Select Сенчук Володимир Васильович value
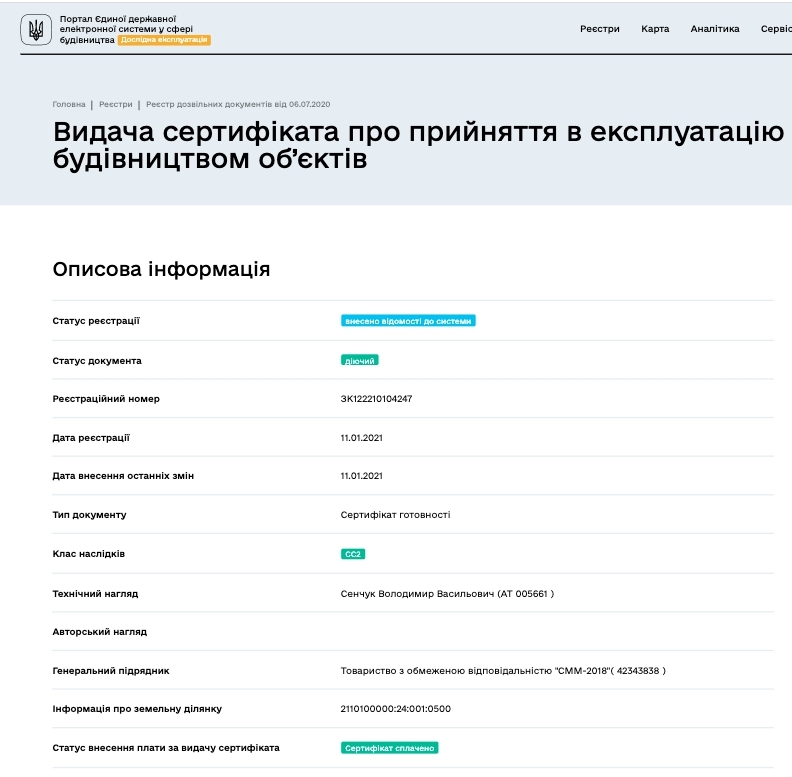792x777 pixels. [x=447, y=594]
